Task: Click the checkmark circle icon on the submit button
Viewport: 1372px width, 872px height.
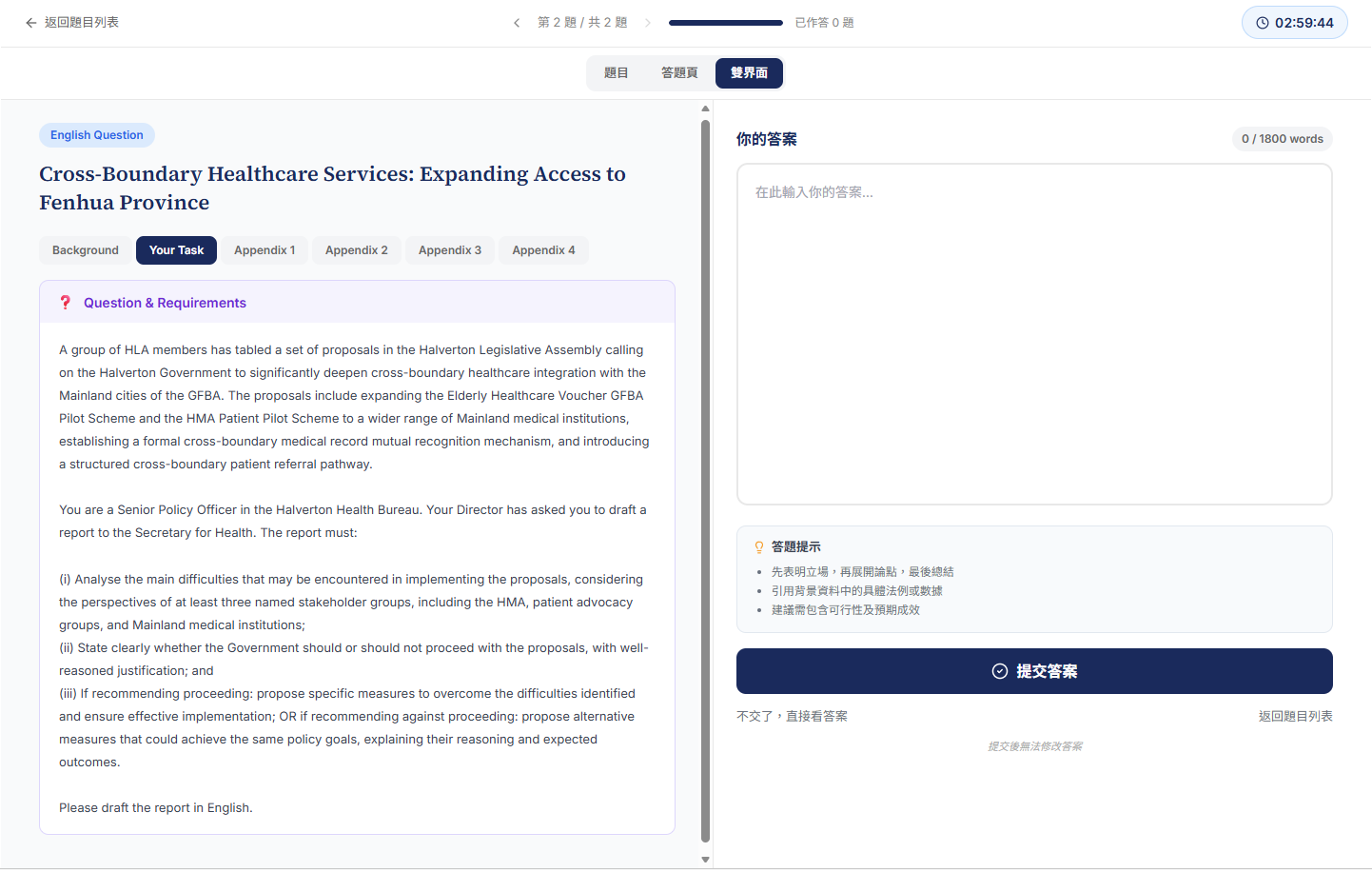Action: [1000, 671]
